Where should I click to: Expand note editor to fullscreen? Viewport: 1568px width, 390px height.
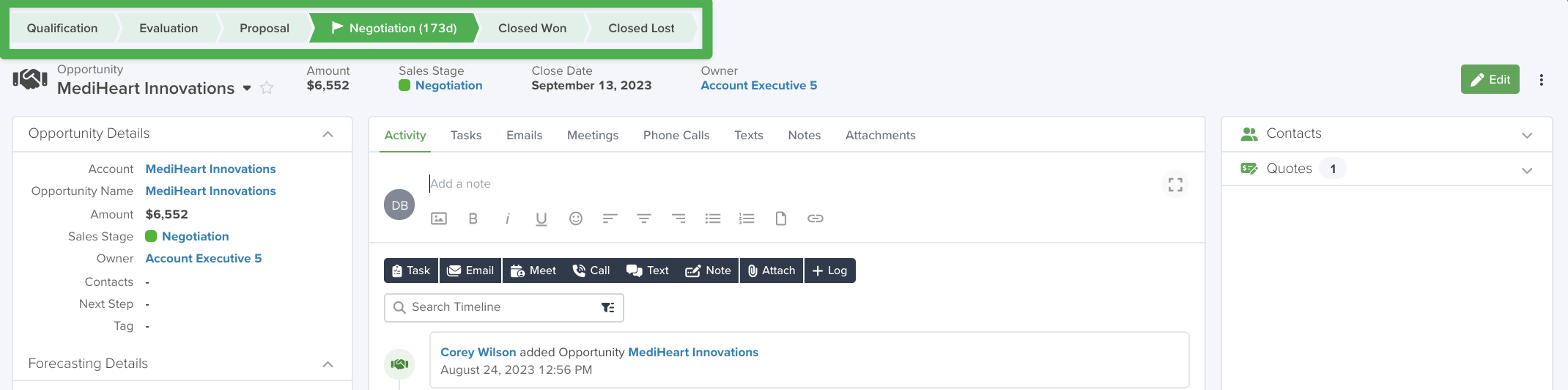[x=1175, y=185]
